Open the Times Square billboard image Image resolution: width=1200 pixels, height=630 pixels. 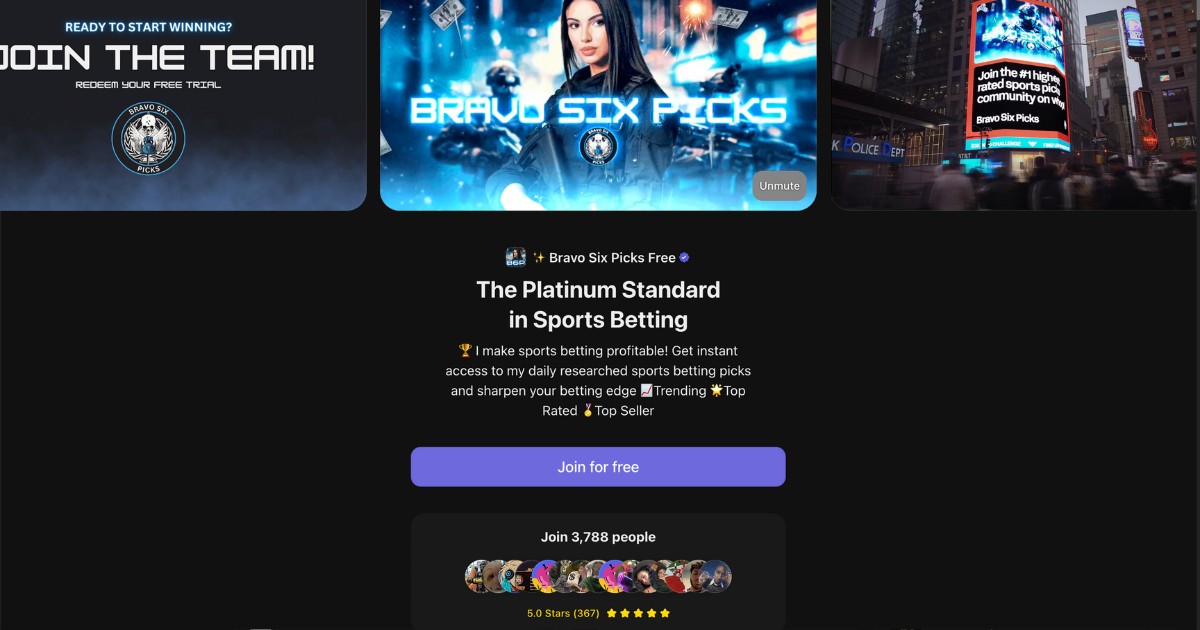coord(1015,105)
